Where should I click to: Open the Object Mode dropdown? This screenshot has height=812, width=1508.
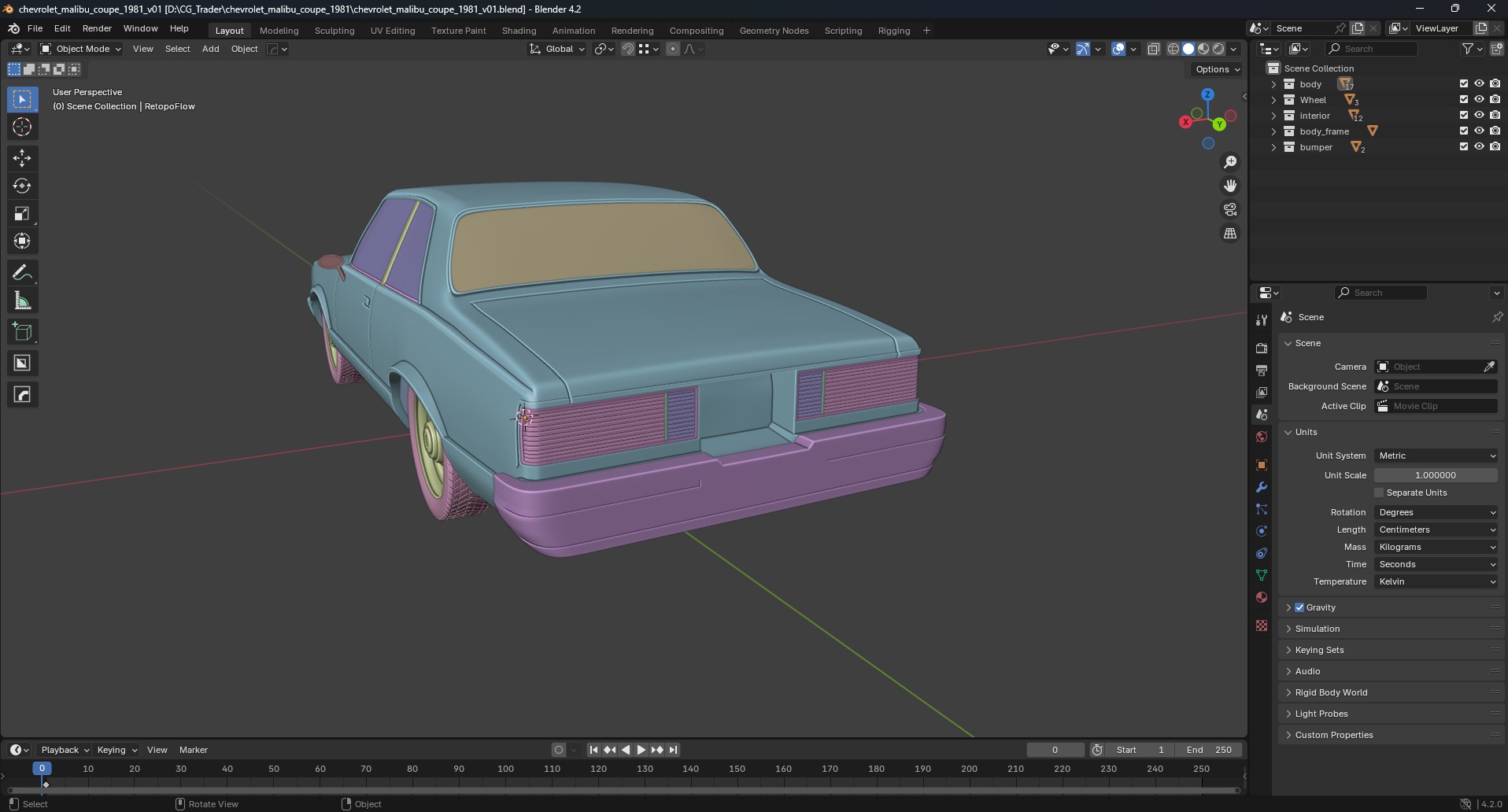tap(81, 49)
